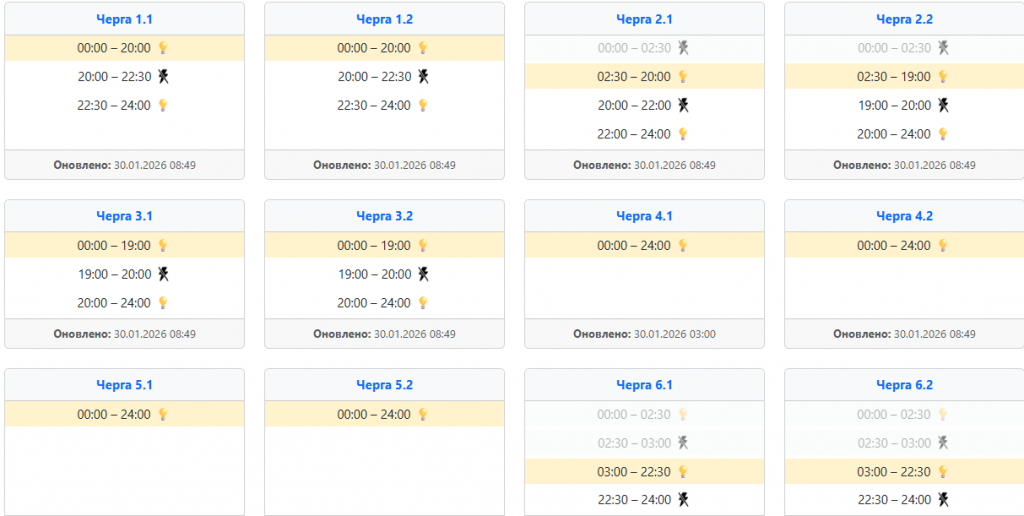Select the 20:00 – 24:00 slot in Черга 3.1
The image size is (1024, 516).
114,303
